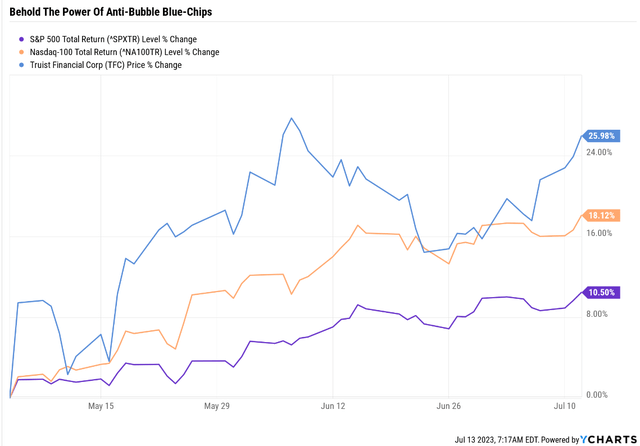Click the orange Nasdaq-100 legend dot
Screen dimensions: 640x446
21,52
